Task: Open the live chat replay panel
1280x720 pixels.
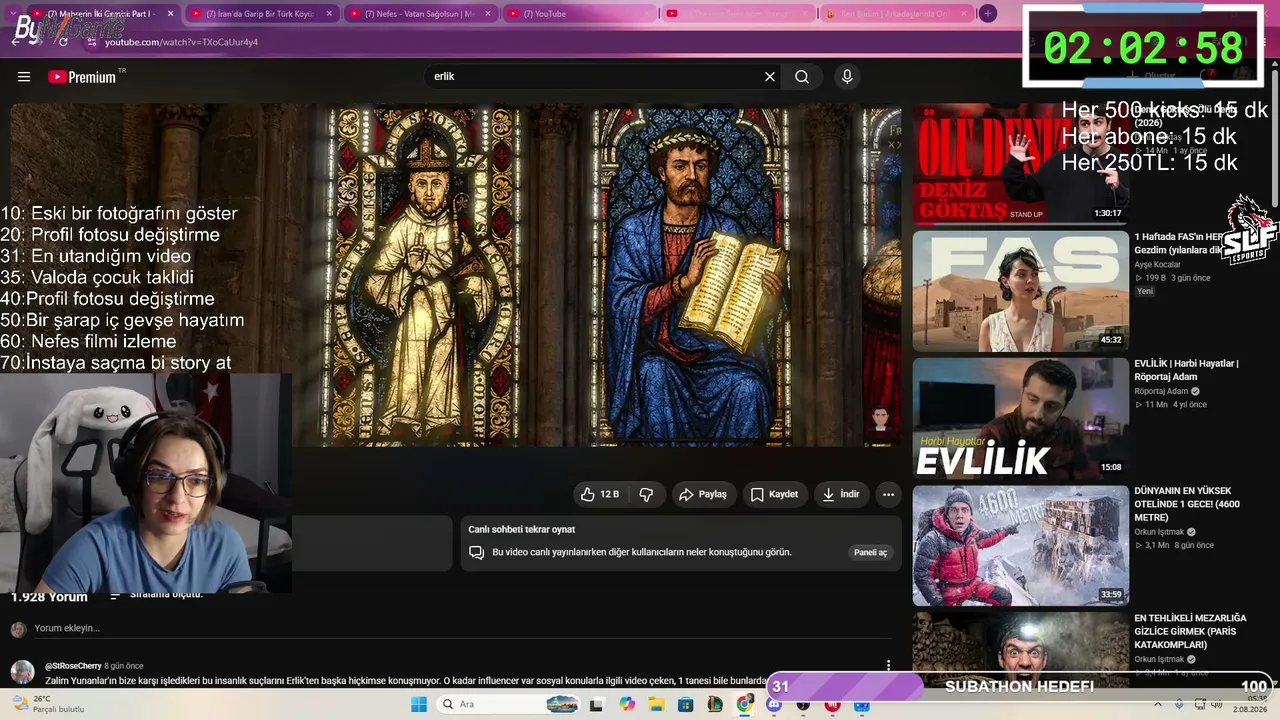Action: click(x=870, y=552)
